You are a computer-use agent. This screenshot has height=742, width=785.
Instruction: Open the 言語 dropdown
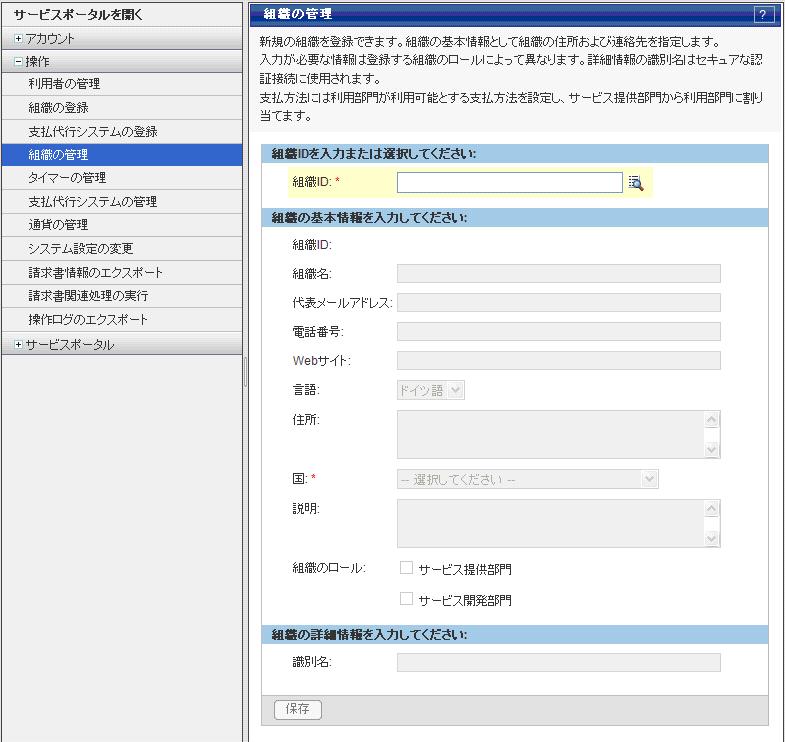[431, 391]
